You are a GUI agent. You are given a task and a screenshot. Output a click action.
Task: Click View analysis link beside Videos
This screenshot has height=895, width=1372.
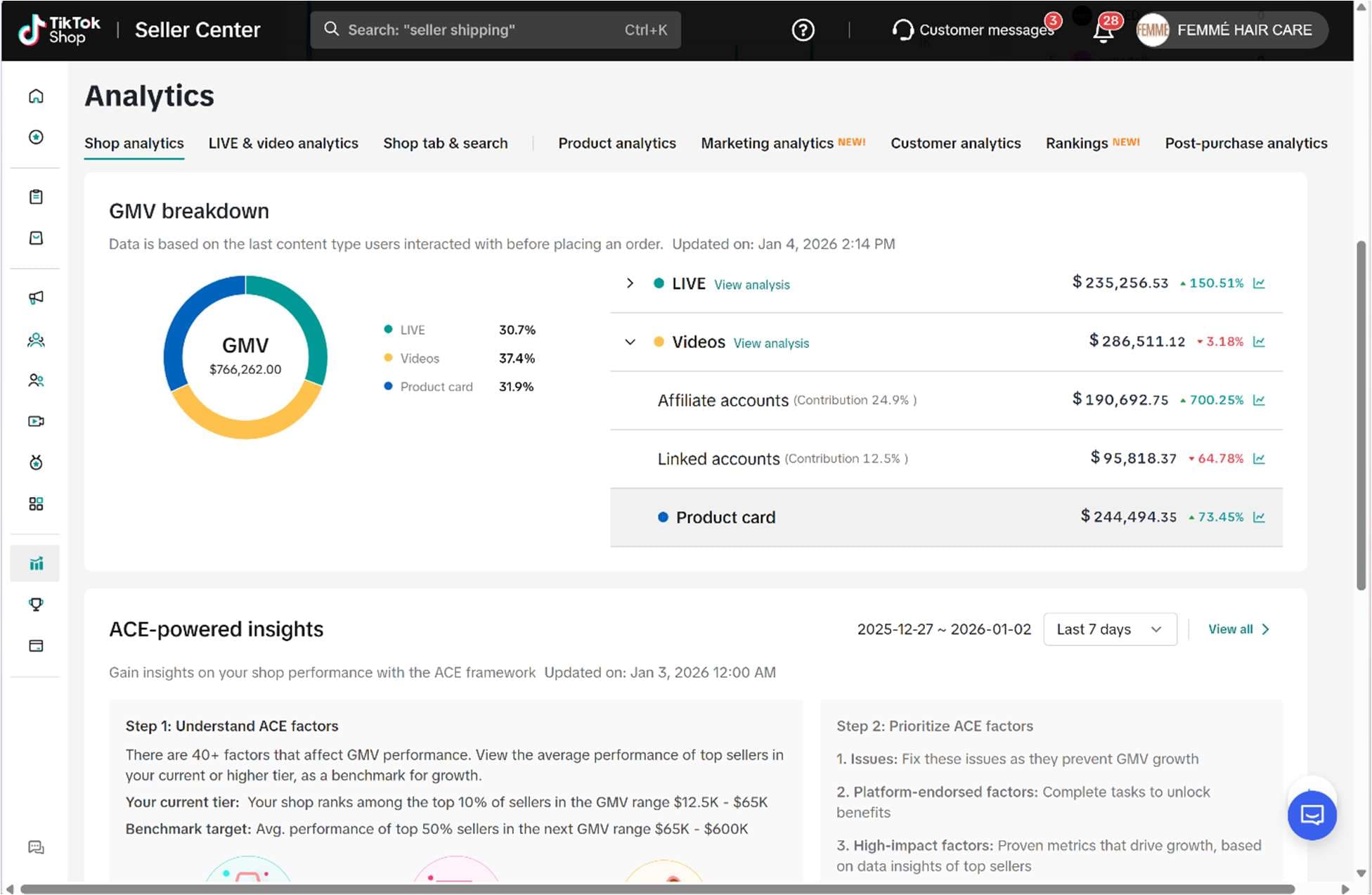tap(771, 343)
